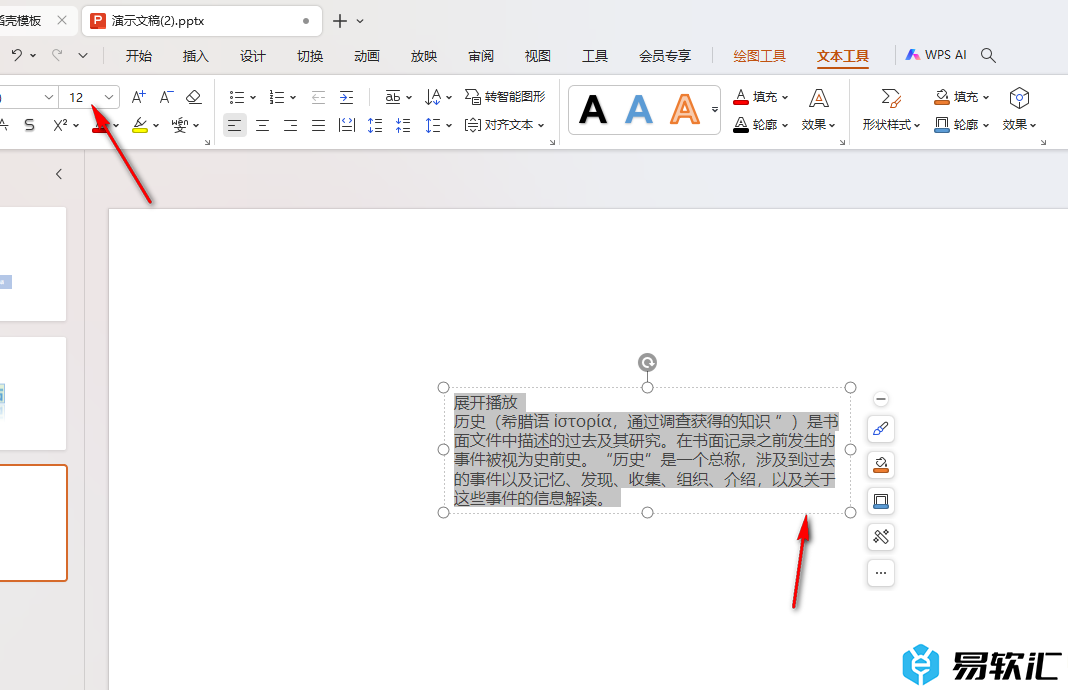Align text to the left

(x=234, y=125)
